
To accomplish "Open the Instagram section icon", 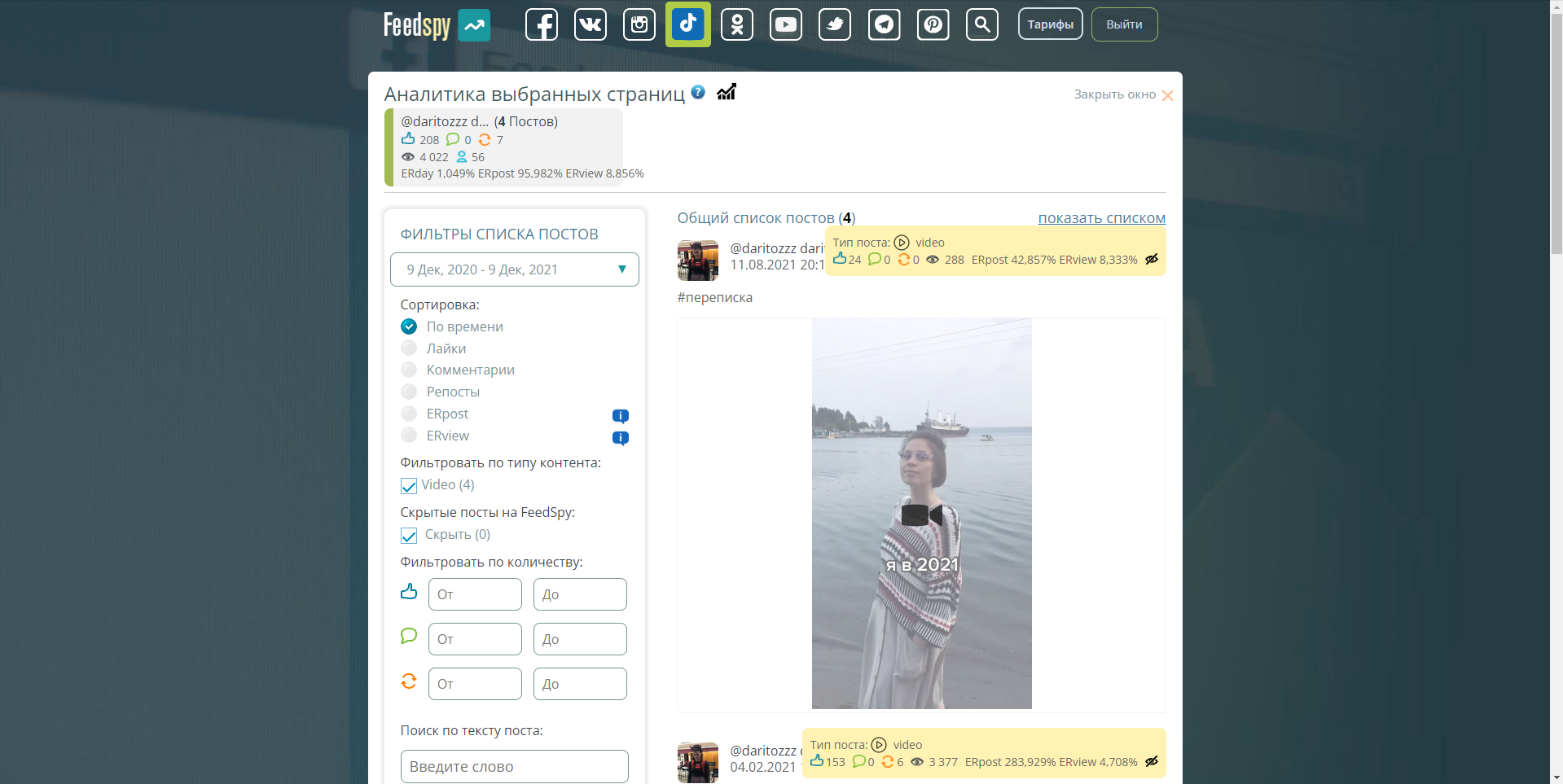I will [639, 24].
